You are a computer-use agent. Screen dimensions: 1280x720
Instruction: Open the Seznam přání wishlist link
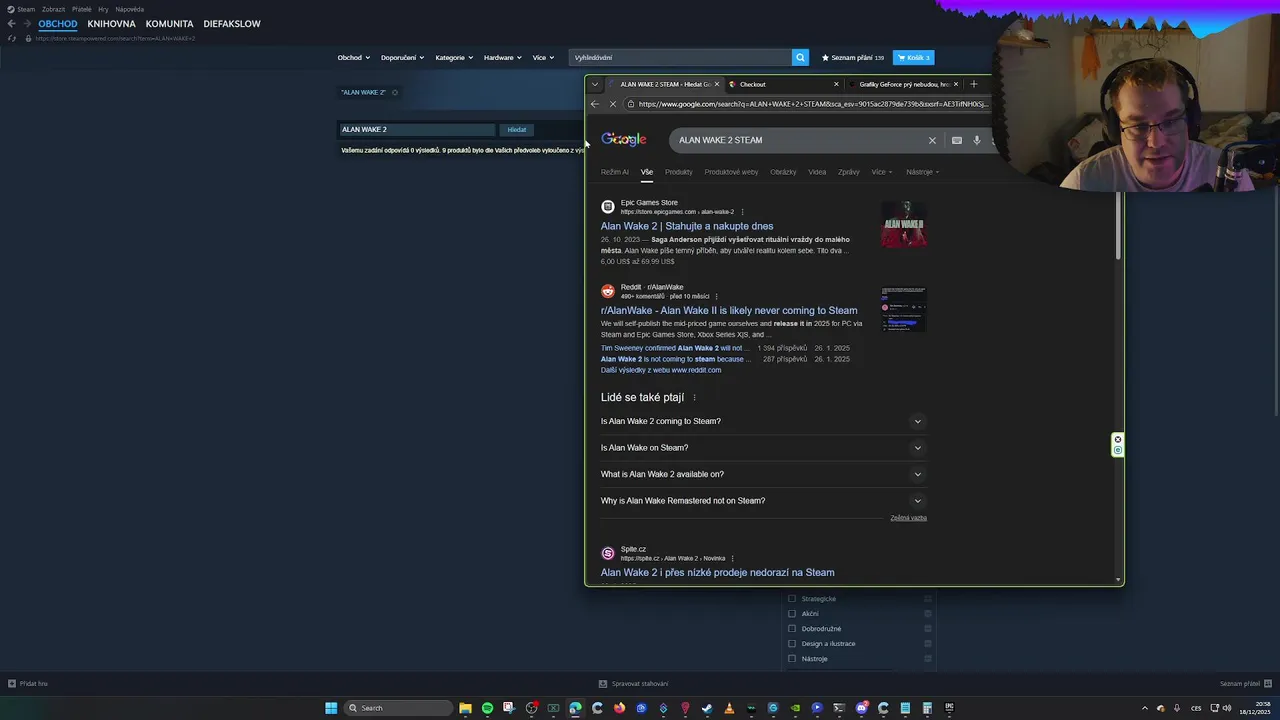pos(853,57)
